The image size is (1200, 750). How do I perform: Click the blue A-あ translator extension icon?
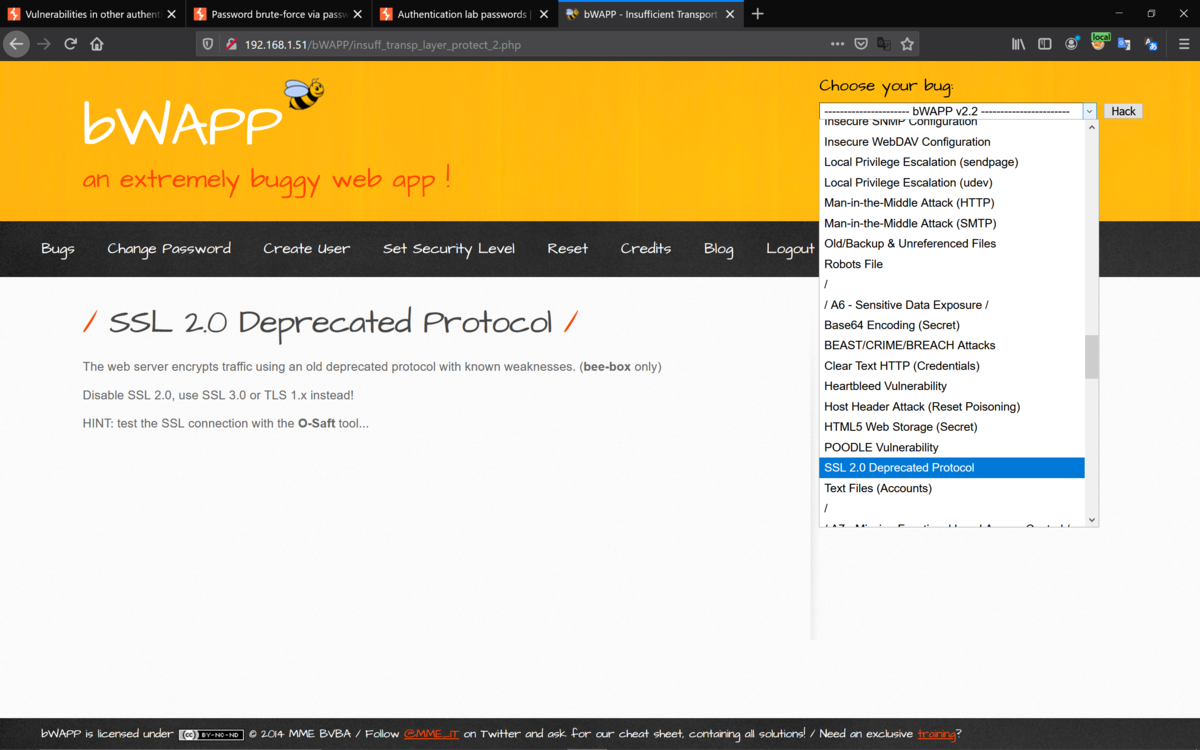coord(1151,44)
